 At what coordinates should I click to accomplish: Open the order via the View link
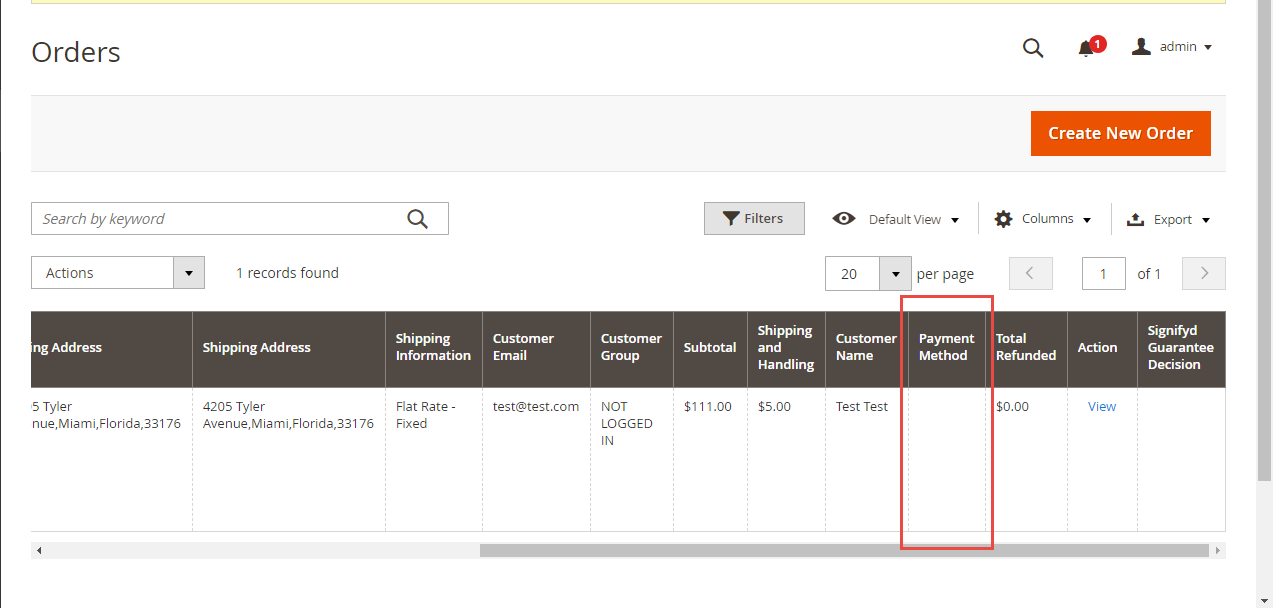(1101, 406)
